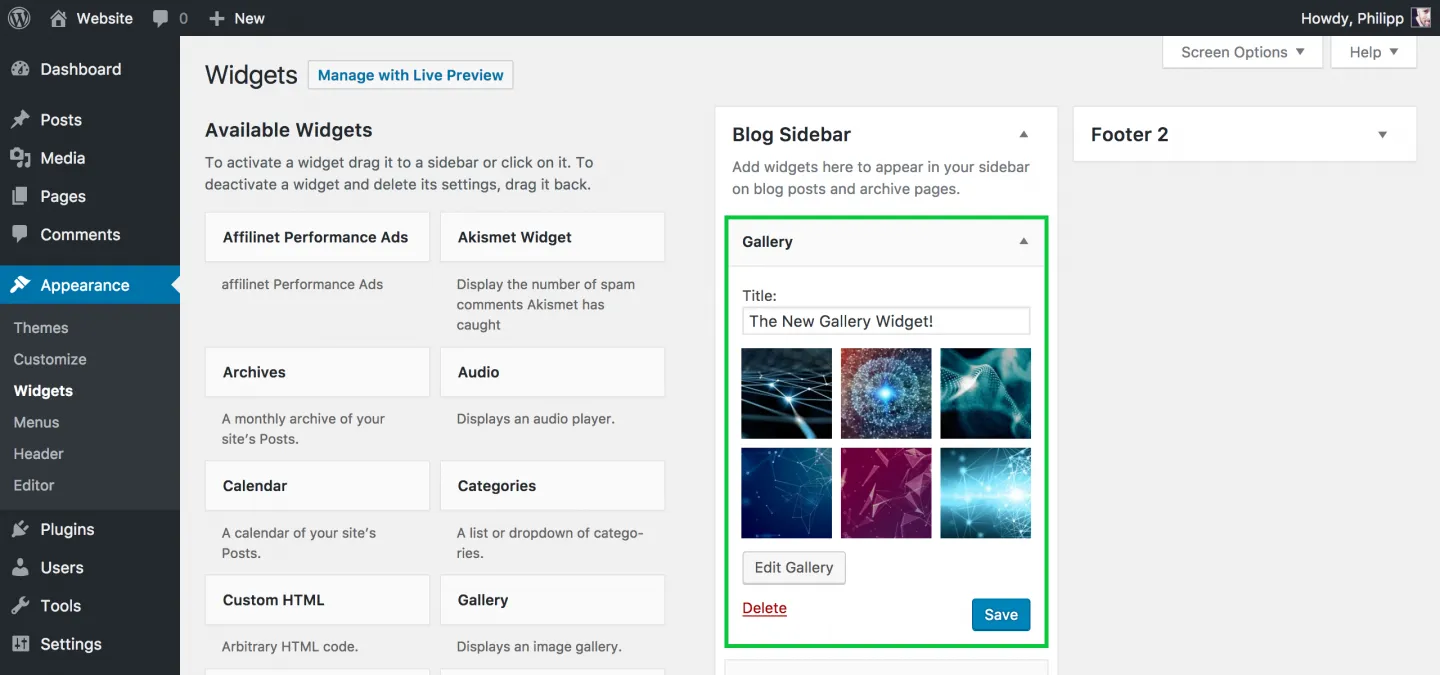Save the Gallery widget
Viewport: 1440px width, 675px height.
[x=1001, y=615]
